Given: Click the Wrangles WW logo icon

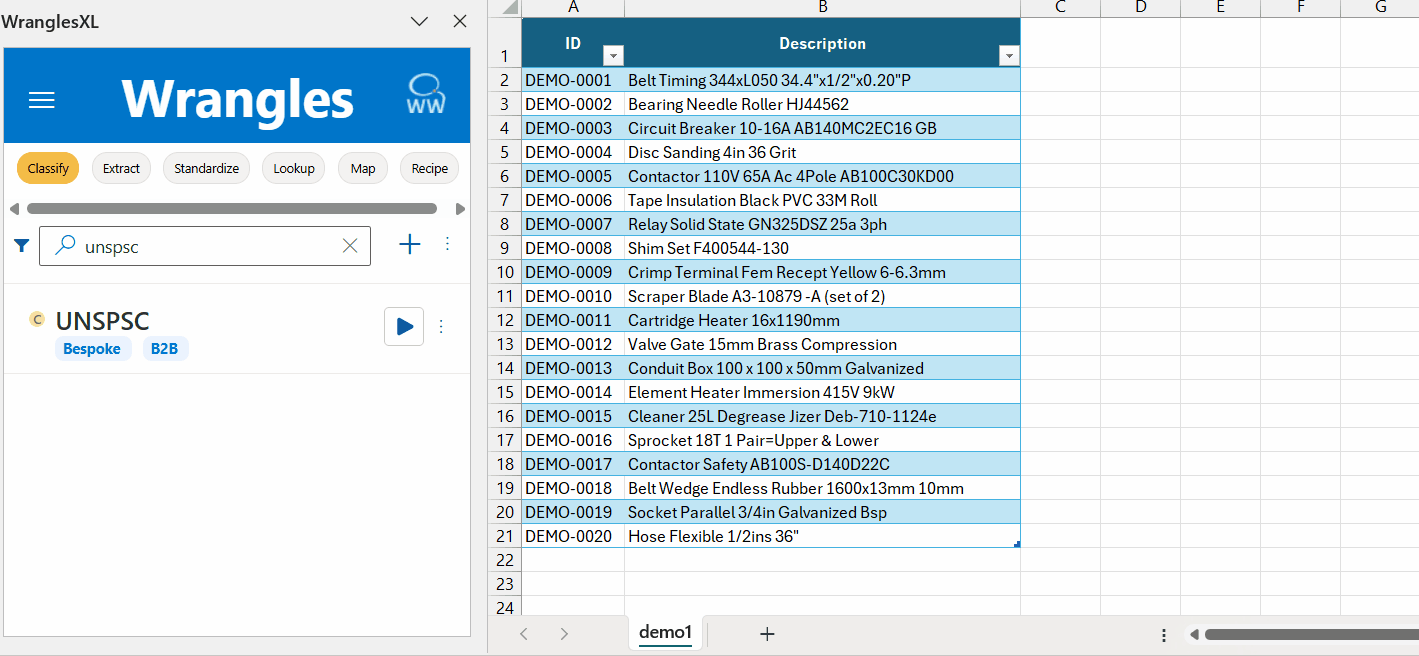Looking at the screenshot, I should point(426,96).
